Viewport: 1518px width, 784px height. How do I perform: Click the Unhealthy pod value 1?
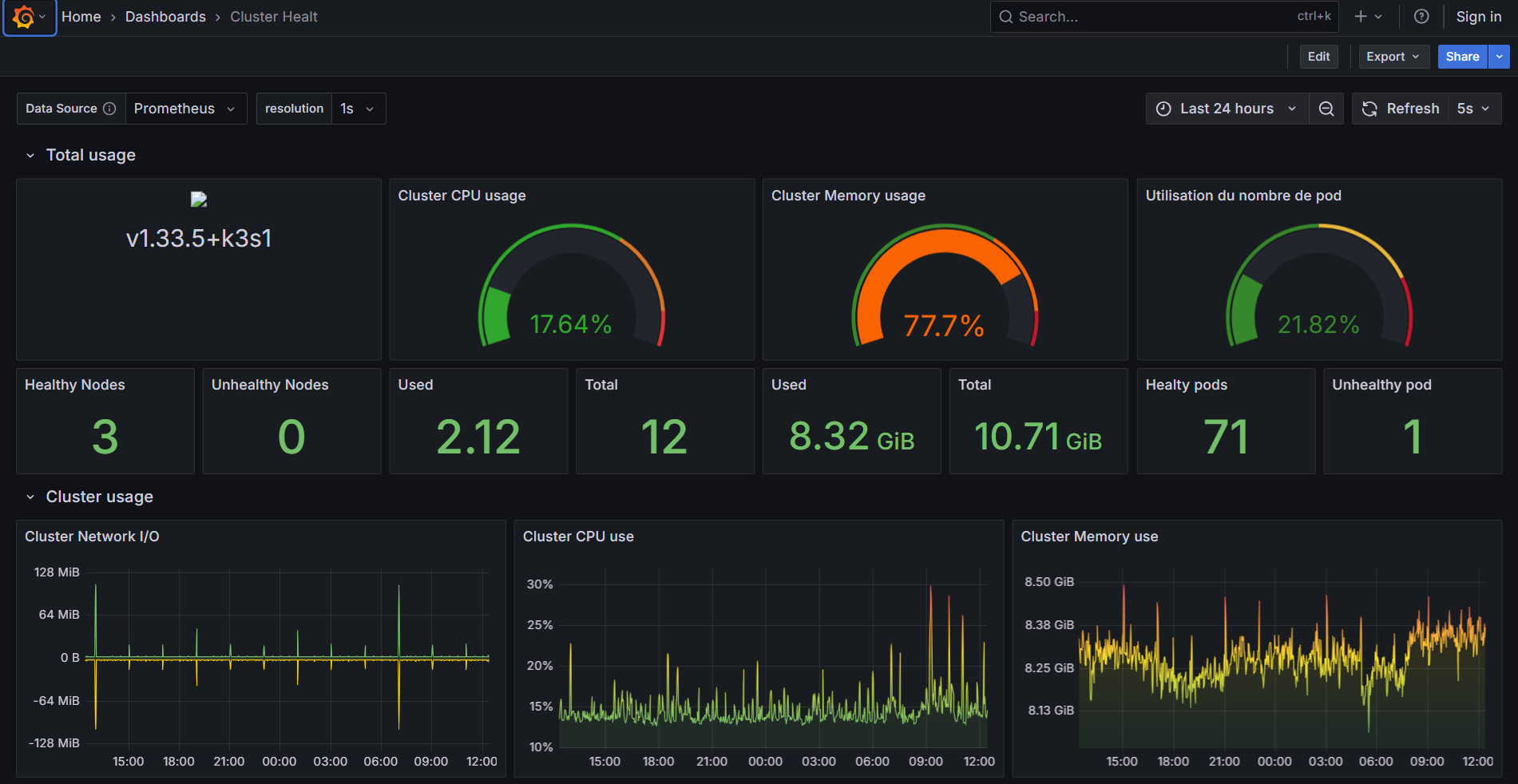[x=1413, y=437]
